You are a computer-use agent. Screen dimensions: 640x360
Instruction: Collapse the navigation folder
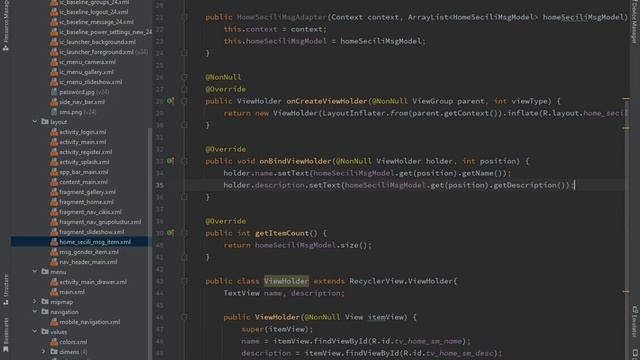[35, 311]
